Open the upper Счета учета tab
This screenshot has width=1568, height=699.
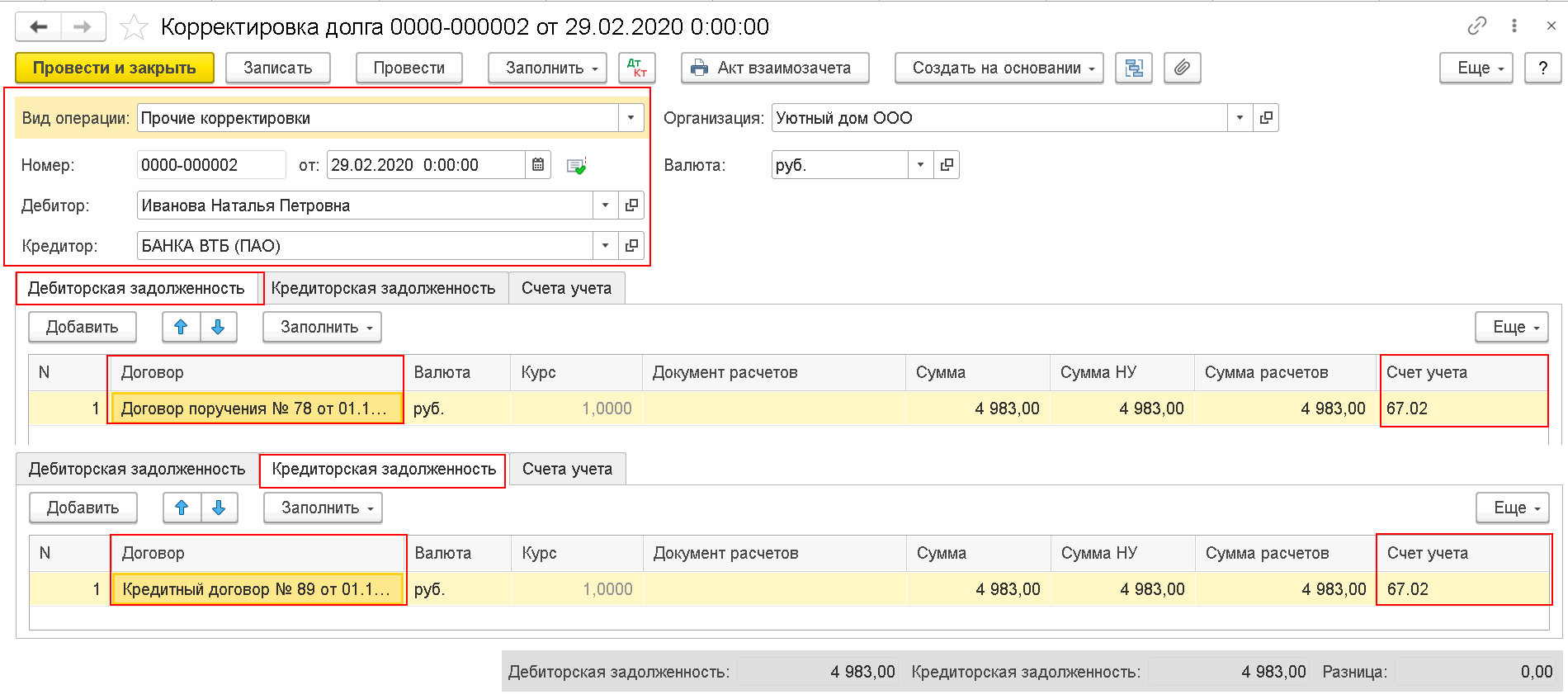(x=567, y=288)
